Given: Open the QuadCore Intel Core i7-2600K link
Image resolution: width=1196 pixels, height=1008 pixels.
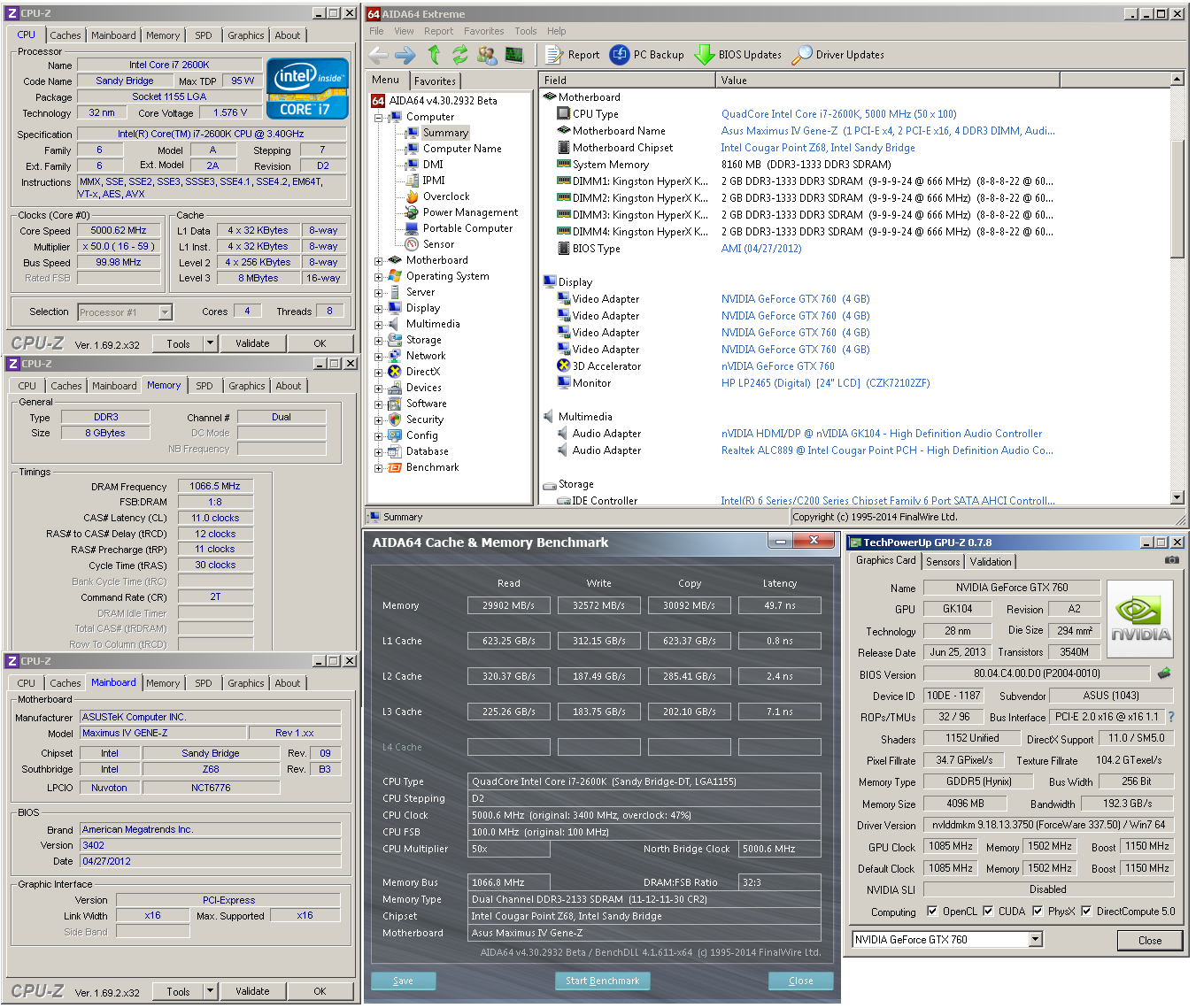Looking at the screenshot, I should tap(838, 114).
